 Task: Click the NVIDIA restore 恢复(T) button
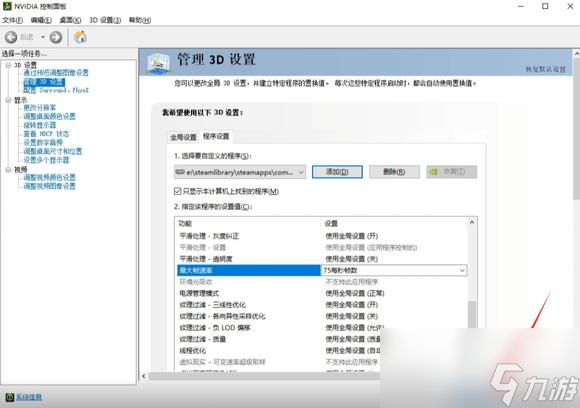pos(452,172)
